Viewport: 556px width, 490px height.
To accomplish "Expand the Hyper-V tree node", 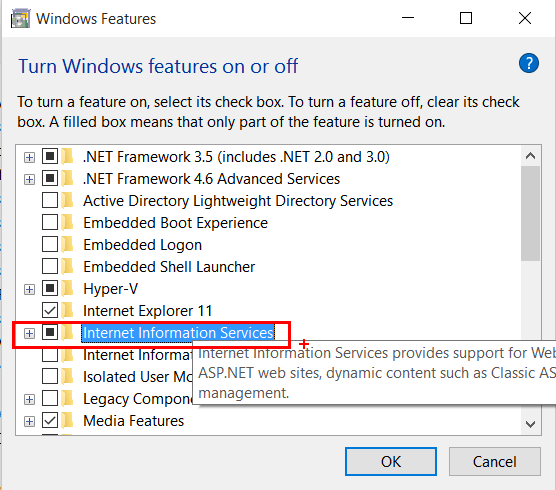I will (x=29, y=290).
